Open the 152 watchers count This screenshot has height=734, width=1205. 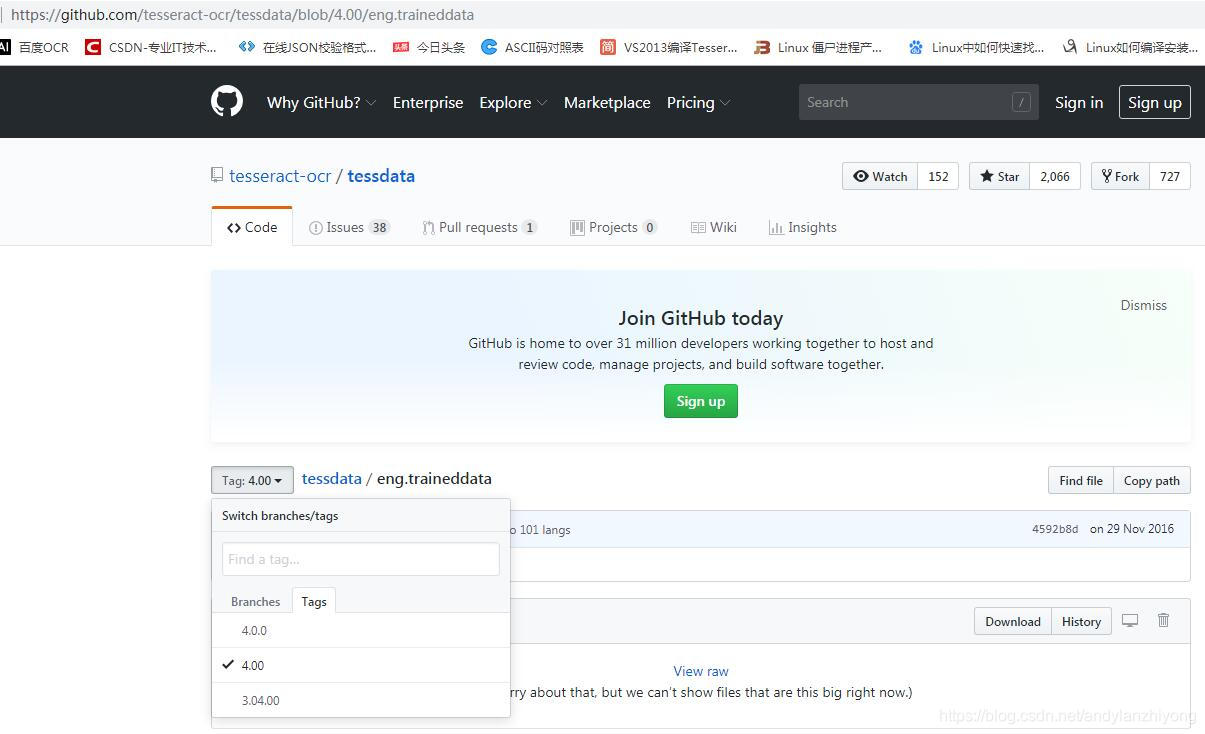coord(938,176)
